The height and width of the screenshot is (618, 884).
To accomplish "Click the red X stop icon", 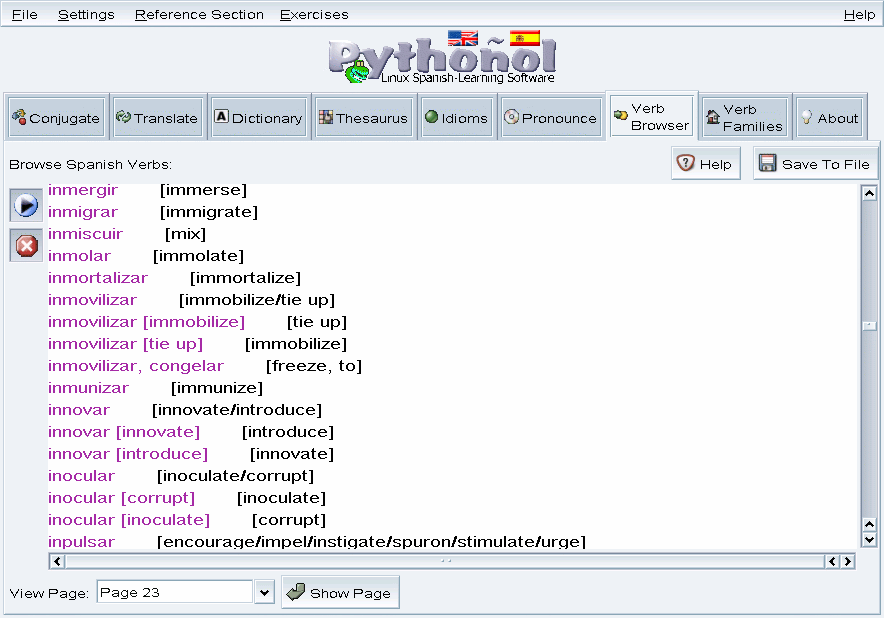I will pyautogui.click(x=26, y=245).
